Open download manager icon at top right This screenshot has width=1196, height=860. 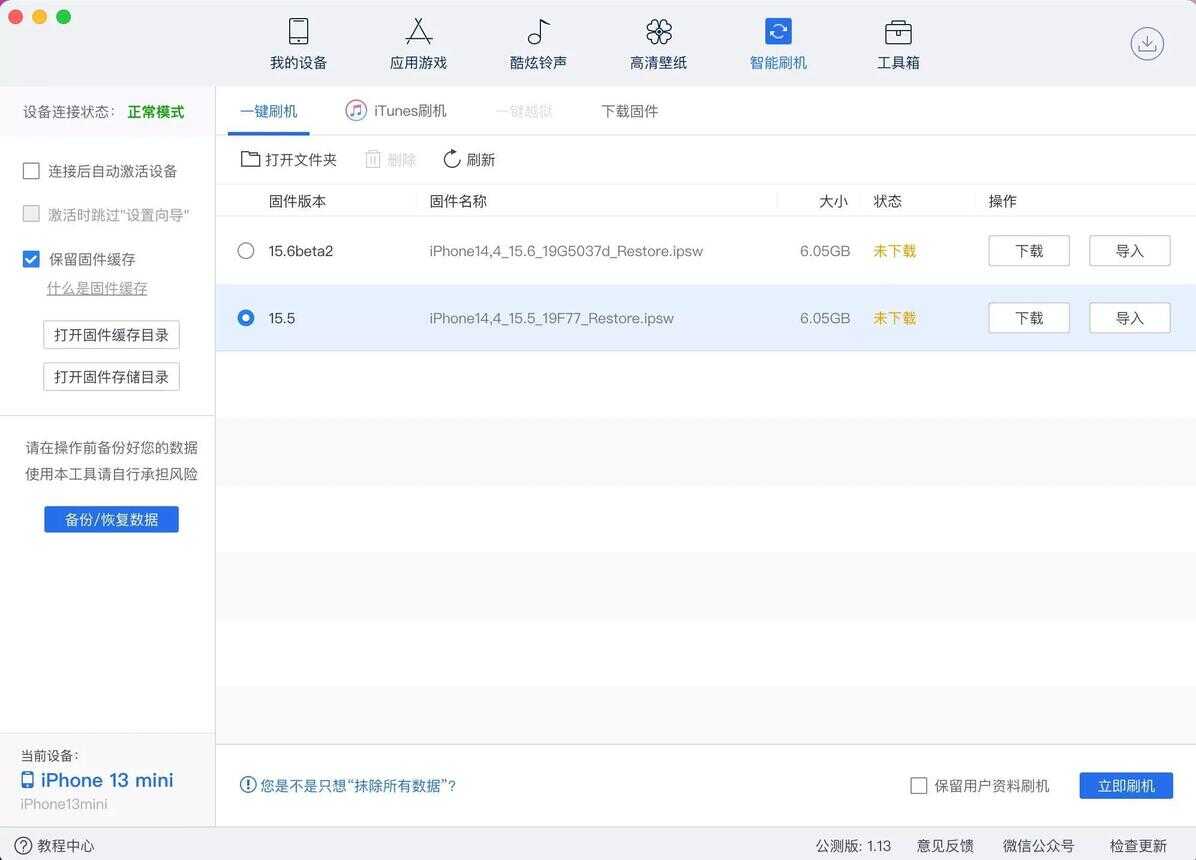coord(1147,43)
